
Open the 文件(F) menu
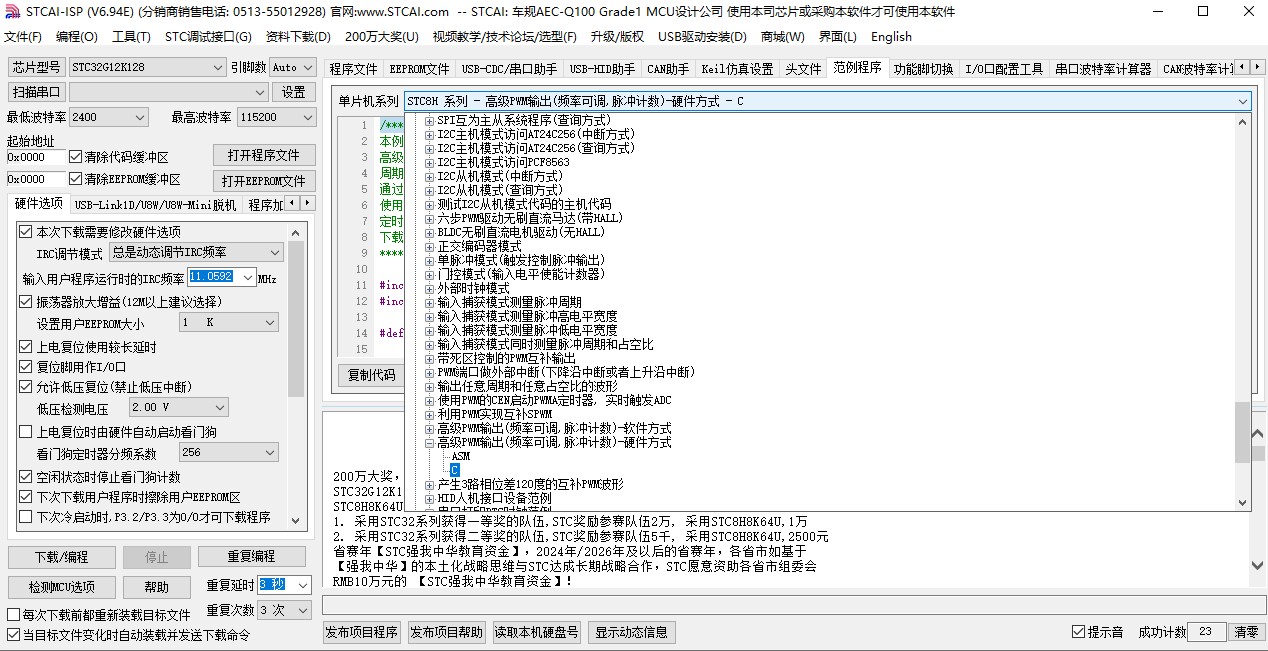click(x=23, y=37)
